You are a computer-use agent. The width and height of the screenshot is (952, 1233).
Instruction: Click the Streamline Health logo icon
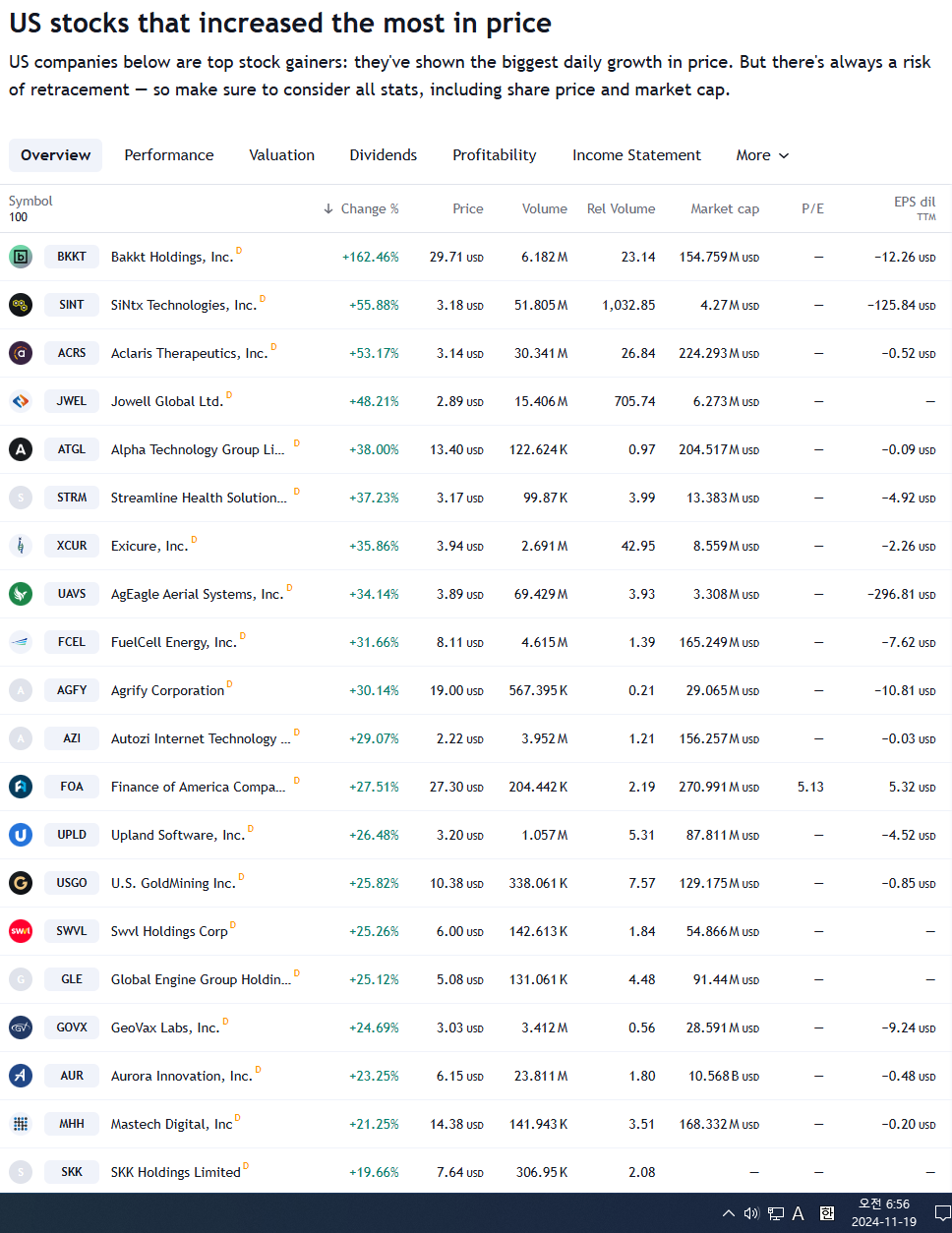point(21,498)
